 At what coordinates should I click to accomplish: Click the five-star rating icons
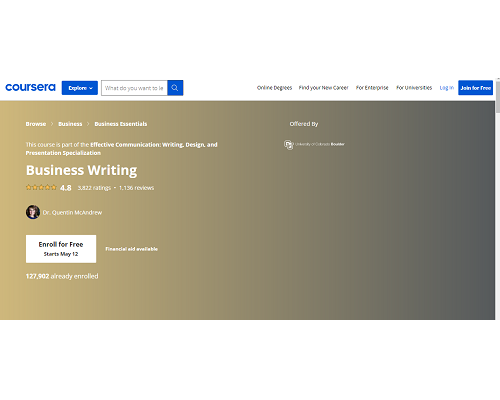(41, 187)
